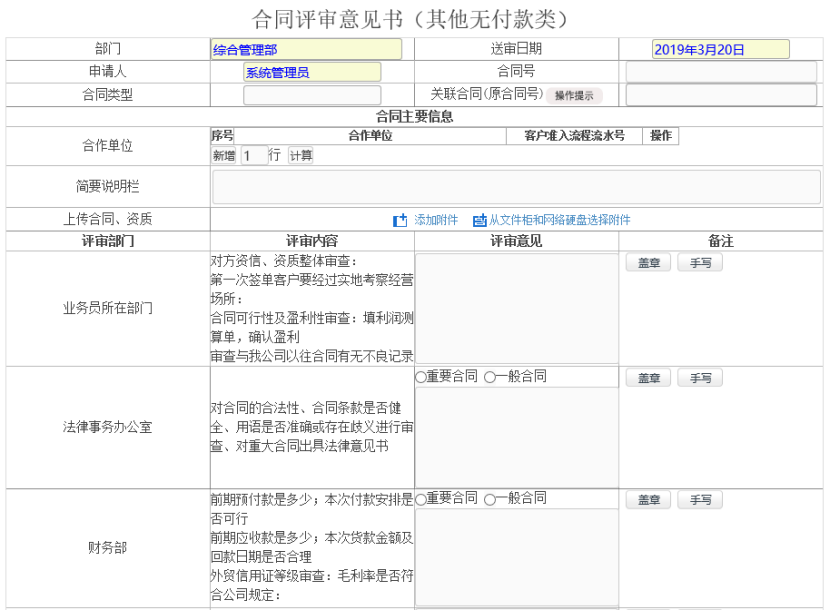Open the 送审日期 date field
This screenshot has height=610, width=830.
pos(719,49)
